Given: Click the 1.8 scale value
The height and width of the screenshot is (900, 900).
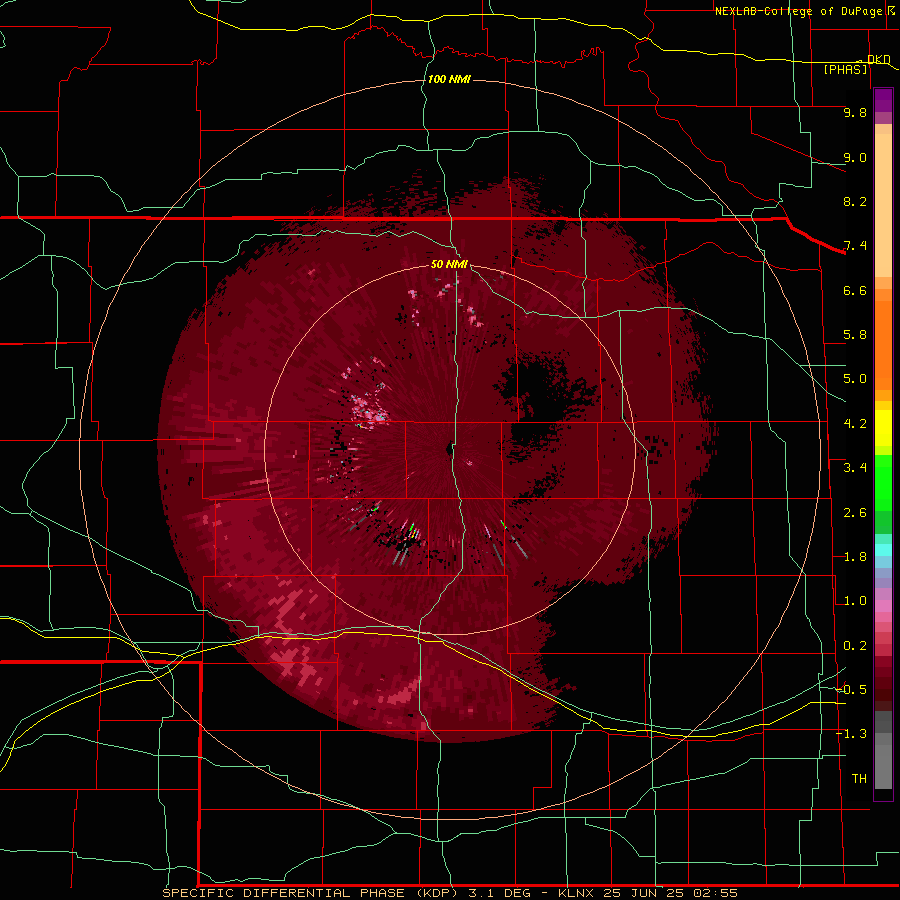Looking at the screenshot, I should pyautogui.click(x=855, y=557).
